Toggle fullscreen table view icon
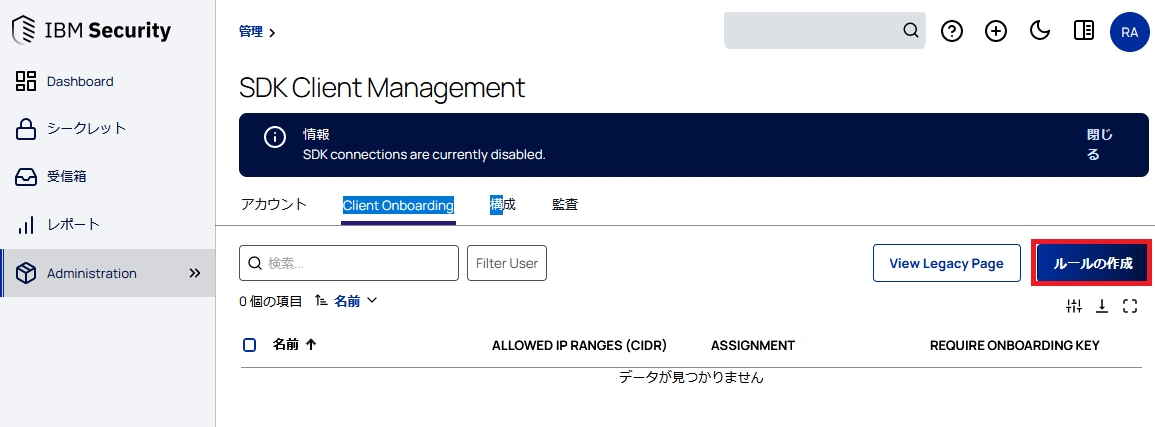 click(x=1130, y=306)
